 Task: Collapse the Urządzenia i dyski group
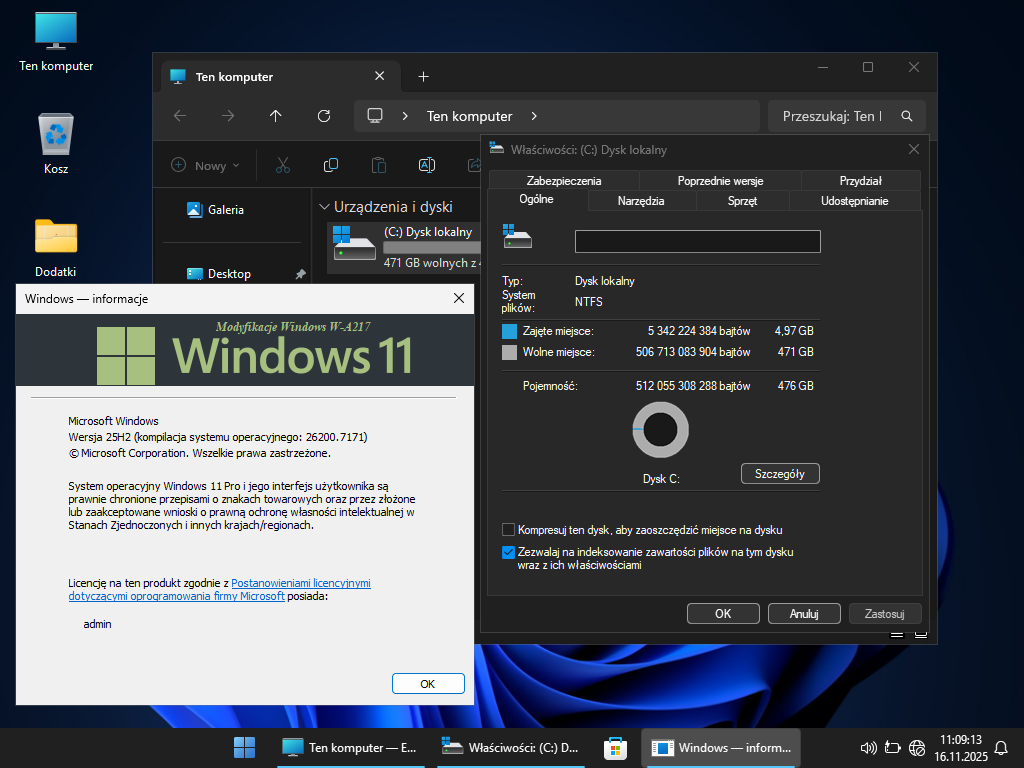[x=324, y=207]
